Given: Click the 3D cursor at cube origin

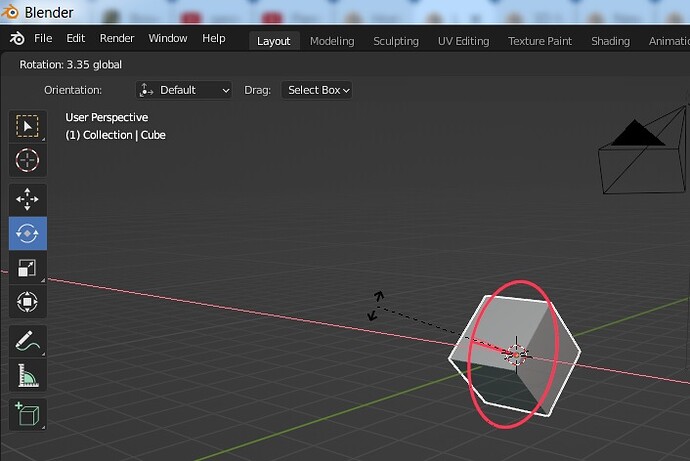Looking at the screenshot, I should click(x=516, y=354).
